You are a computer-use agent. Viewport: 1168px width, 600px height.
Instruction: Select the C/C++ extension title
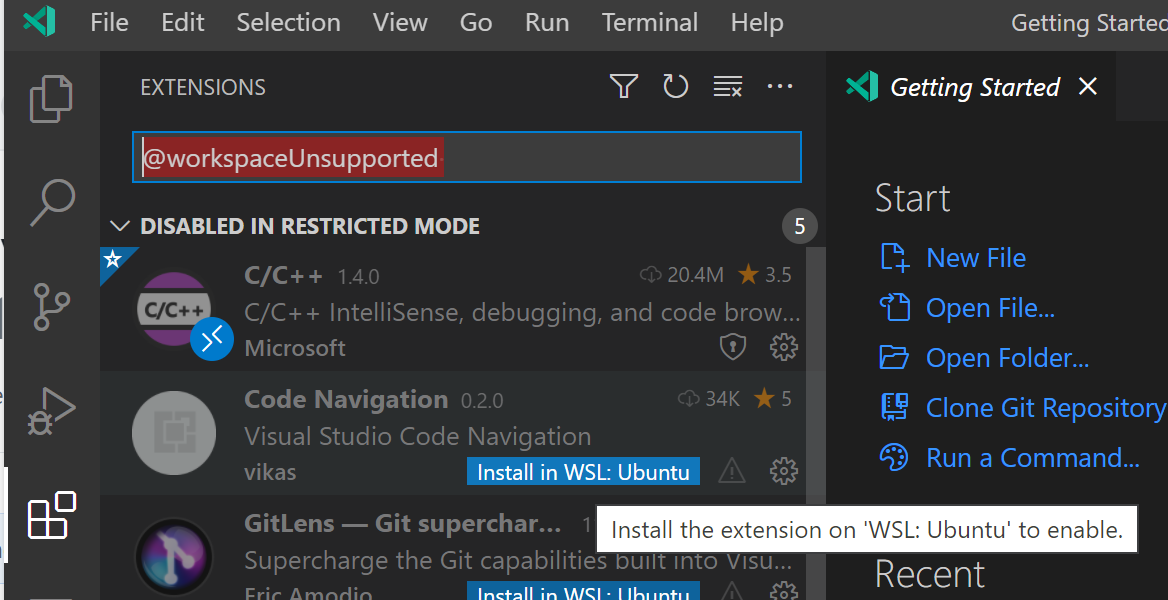283,275
